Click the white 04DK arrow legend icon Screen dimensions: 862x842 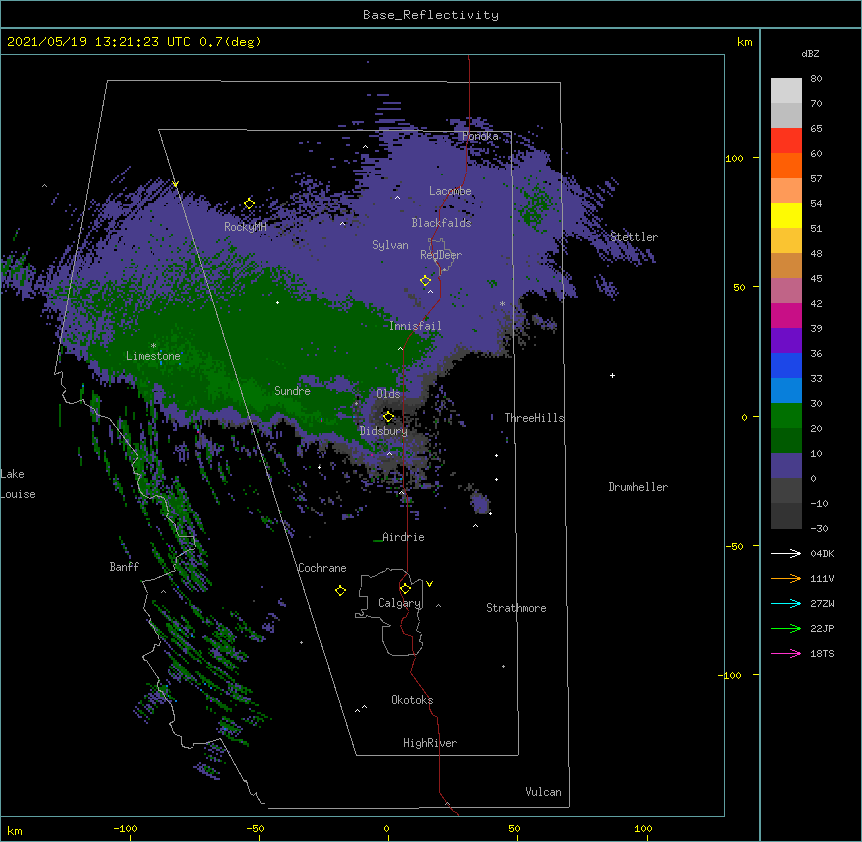[786, 553]
